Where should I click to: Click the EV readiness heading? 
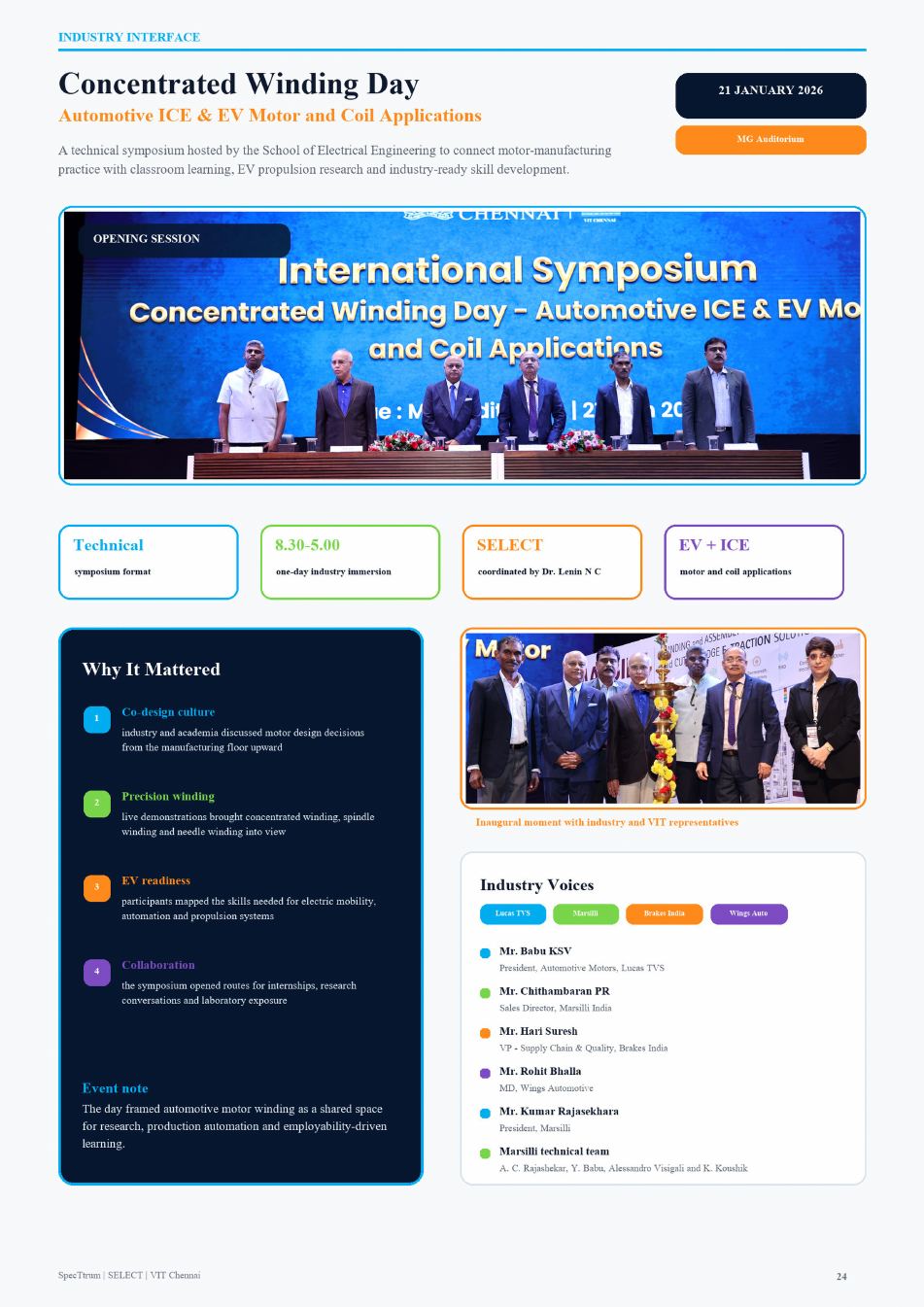coord(155,880)
